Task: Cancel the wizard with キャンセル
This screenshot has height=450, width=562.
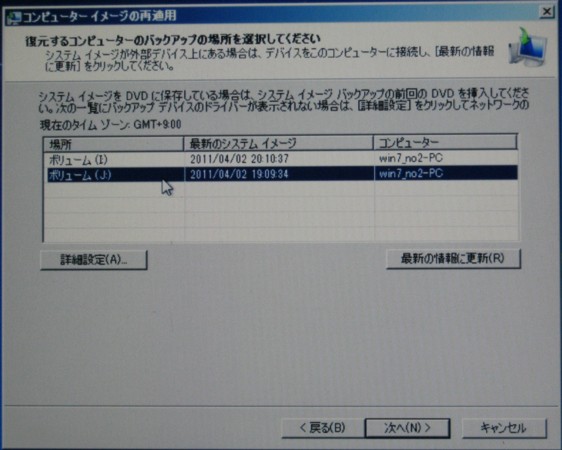Action: (x=504, y=428)
